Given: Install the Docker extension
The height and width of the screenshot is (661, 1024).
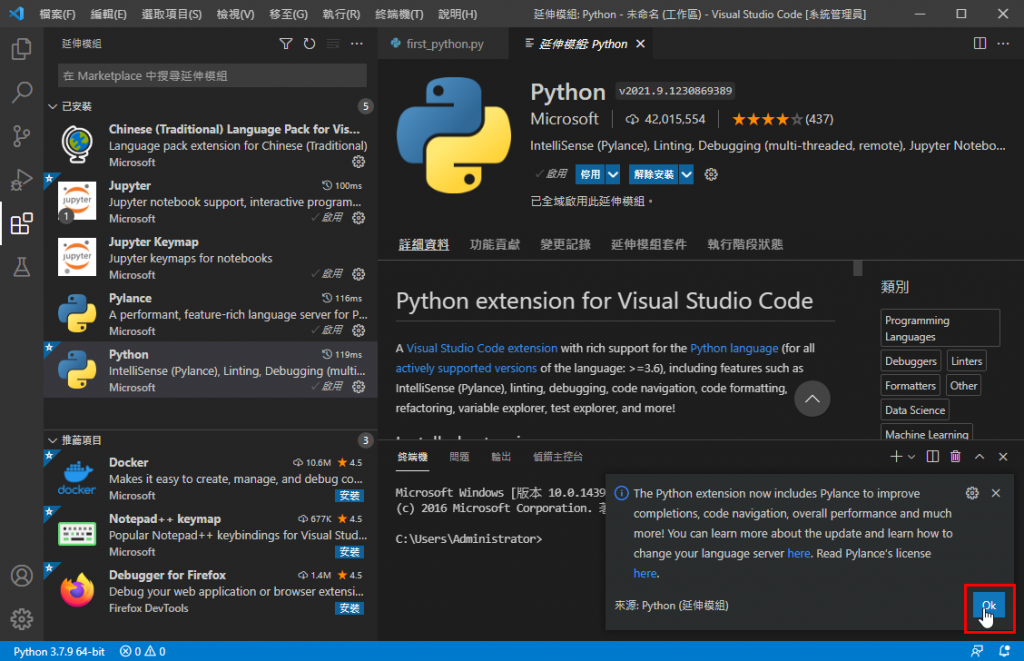Looking at the screenshot, I should (349, 495).
